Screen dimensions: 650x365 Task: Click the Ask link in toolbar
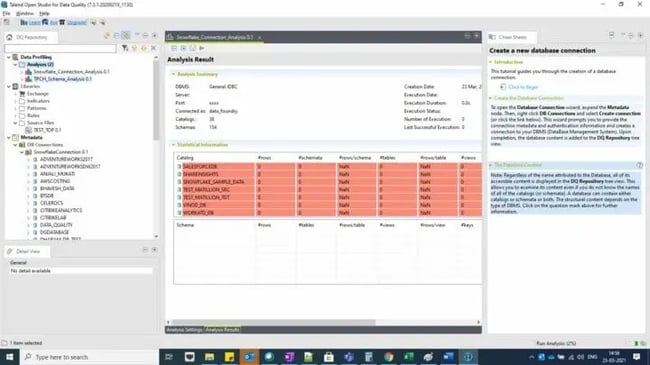pos(54,22)
